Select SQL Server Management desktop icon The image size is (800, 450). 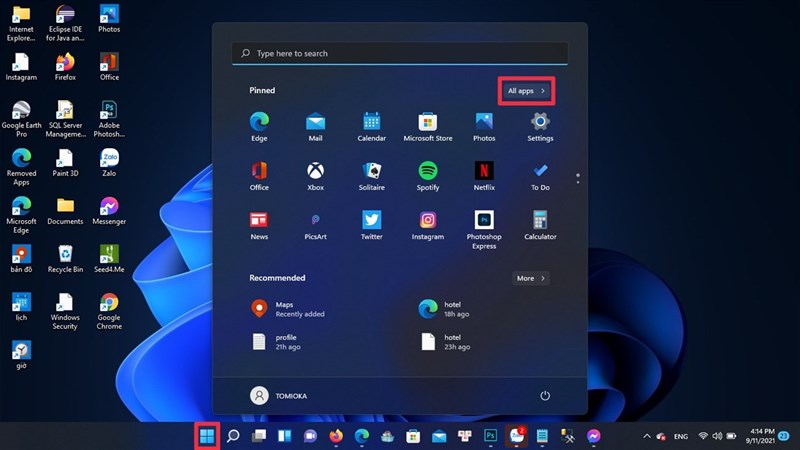click(x=65, y=119)
